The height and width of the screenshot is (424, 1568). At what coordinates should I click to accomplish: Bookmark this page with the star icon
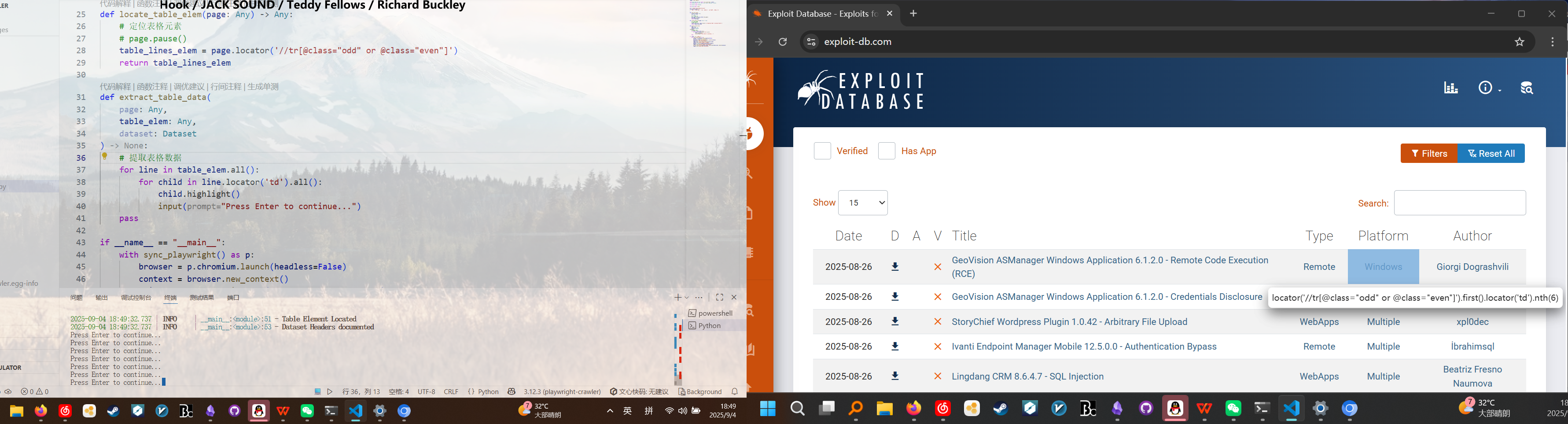[1520, 42]
